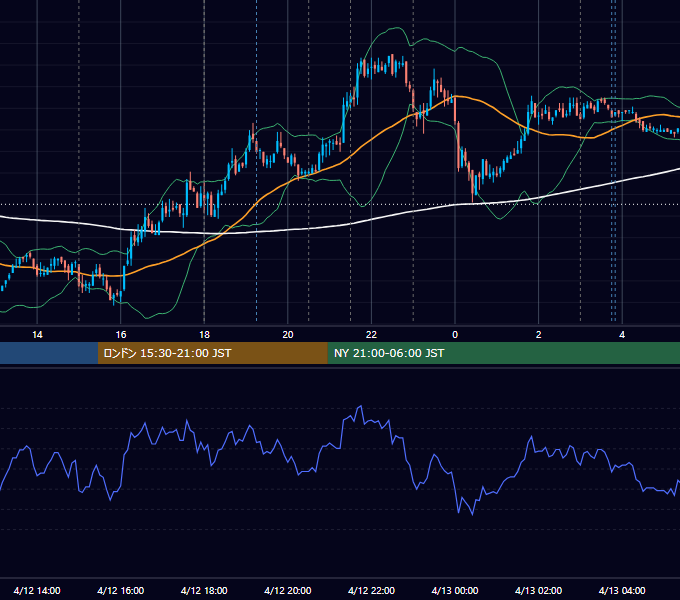Select the NY 21:00-06:00 JST session bar
This screenshot has width=680, height=600.
tap(503, 353)
